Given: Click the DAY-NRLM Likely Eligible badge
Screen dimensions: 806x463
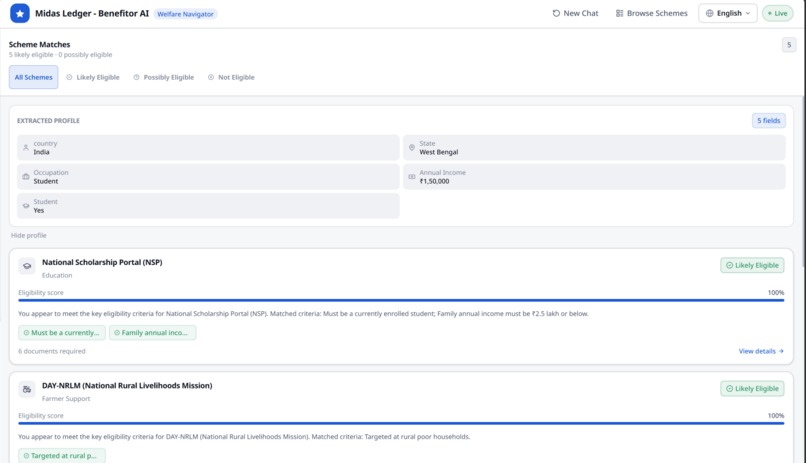Looking at the screenshot, I should click(x=752, y=388).
